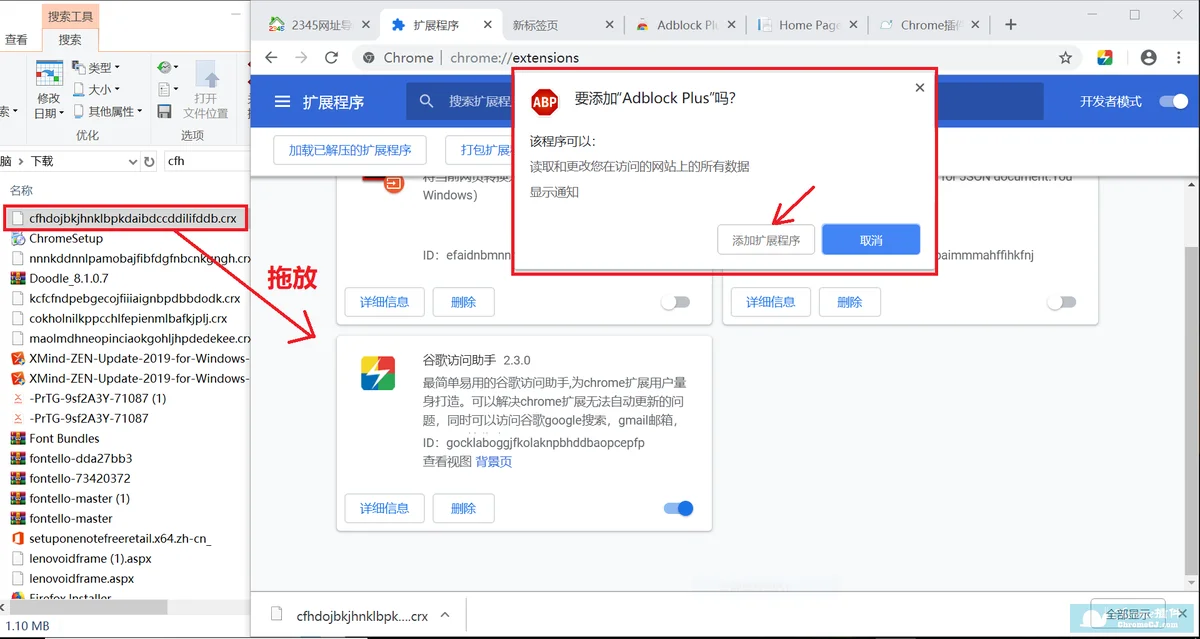Click the 修改日期 calendar icon in Explorer ribbon
This screenshot has width=1200, height=639.
49,72
